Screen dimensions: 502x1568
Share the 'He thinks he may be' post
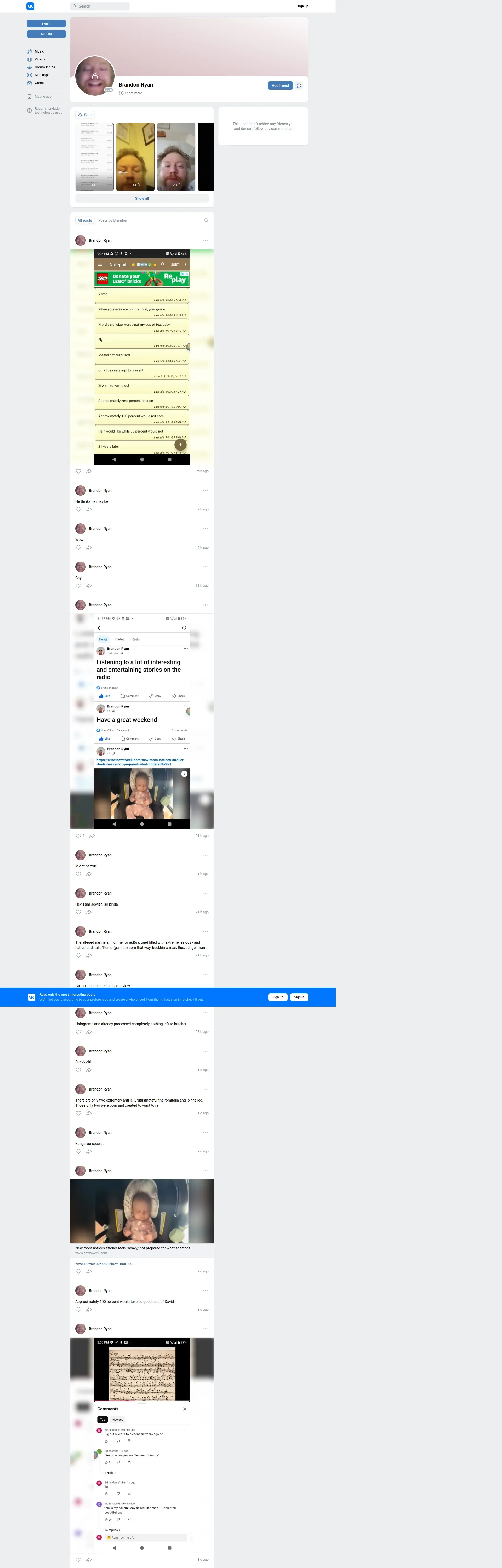[89, 510]
